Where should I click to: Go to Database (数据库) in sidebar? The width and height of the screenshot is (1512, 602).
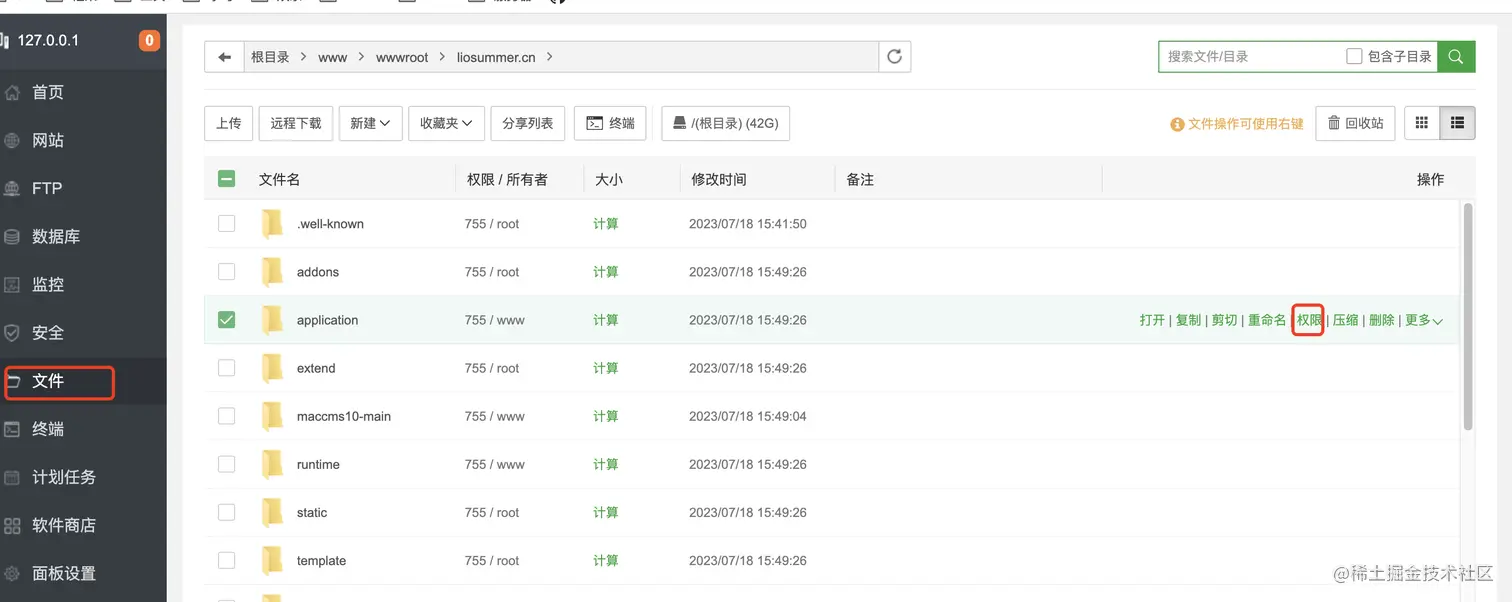pyautogui.click(x=55, y=237)
